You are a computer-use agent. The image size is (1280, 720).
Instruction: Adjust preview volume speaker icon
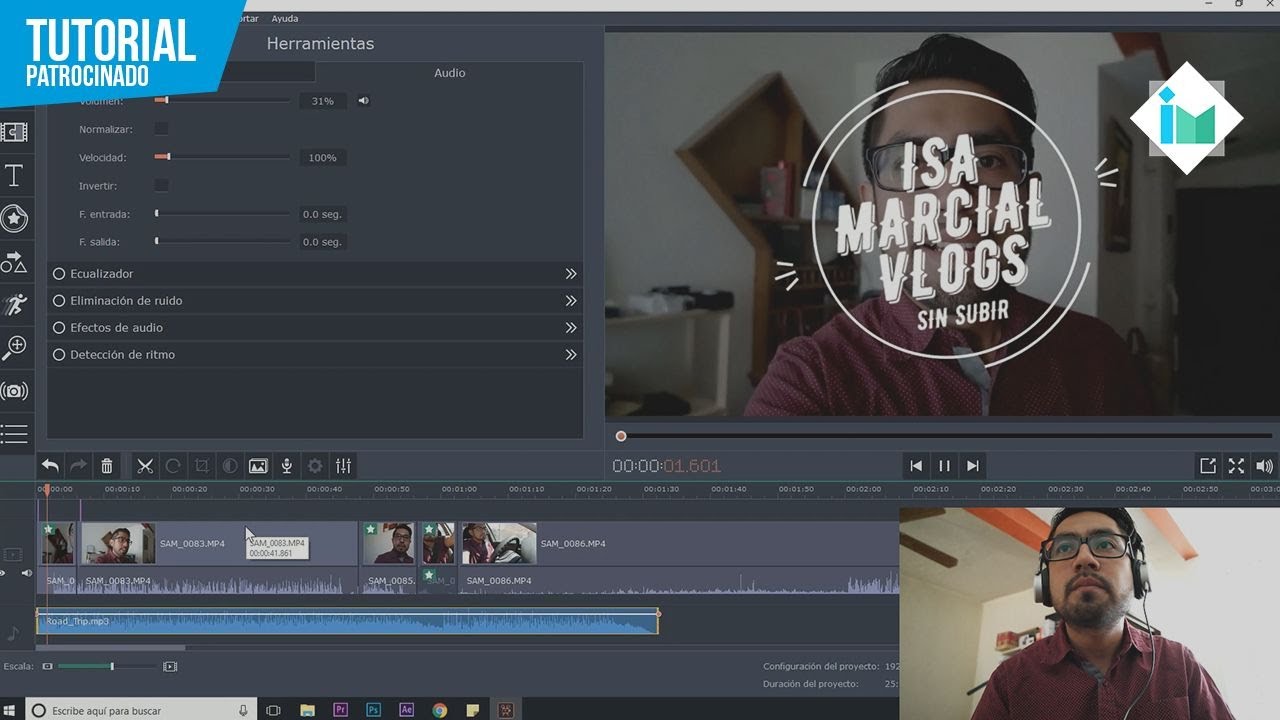tap(1265, 466)
